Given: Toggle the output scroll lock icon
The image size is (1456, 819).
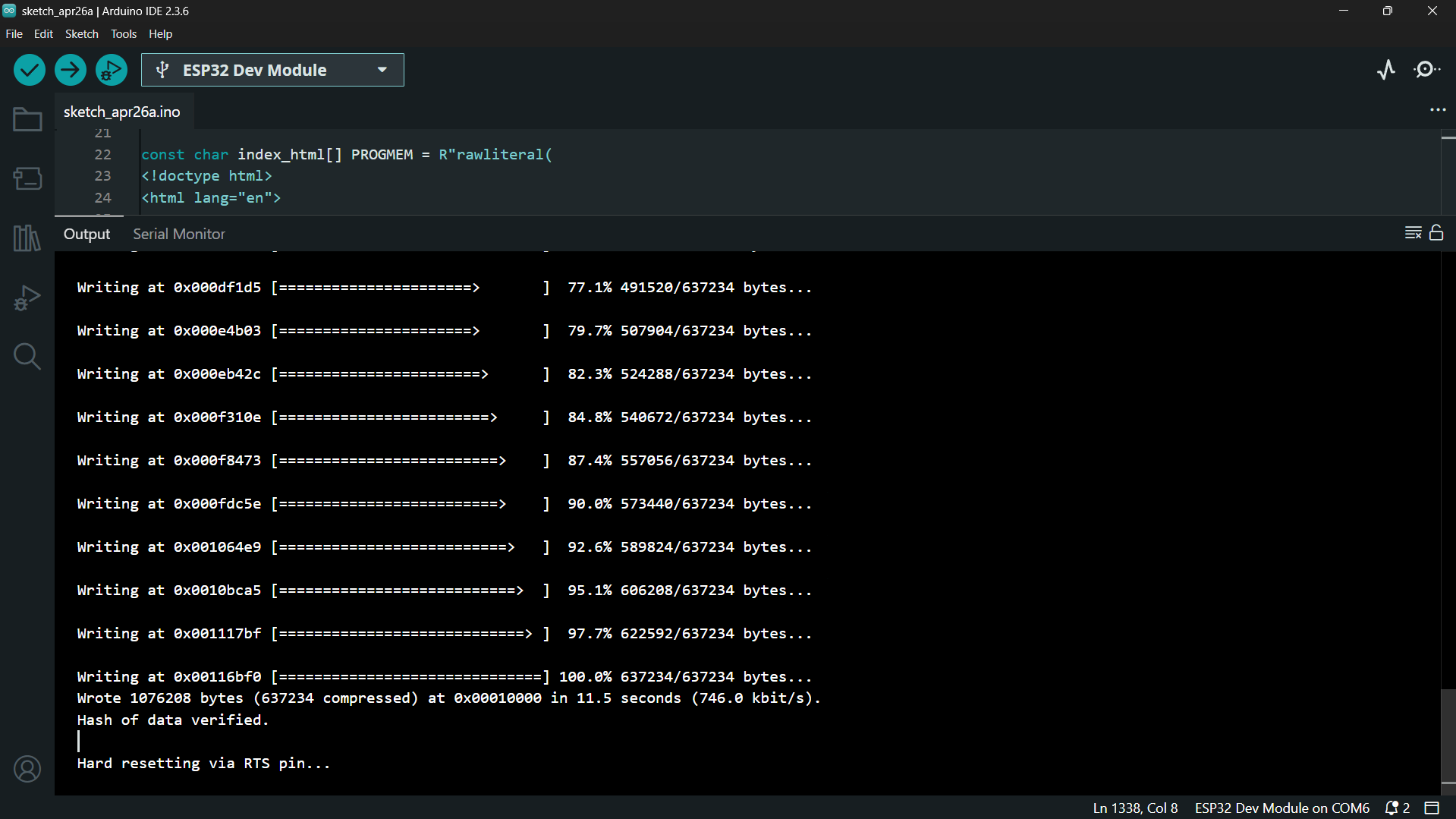Looking at the screenshot, I should [x=1436, y=232].
